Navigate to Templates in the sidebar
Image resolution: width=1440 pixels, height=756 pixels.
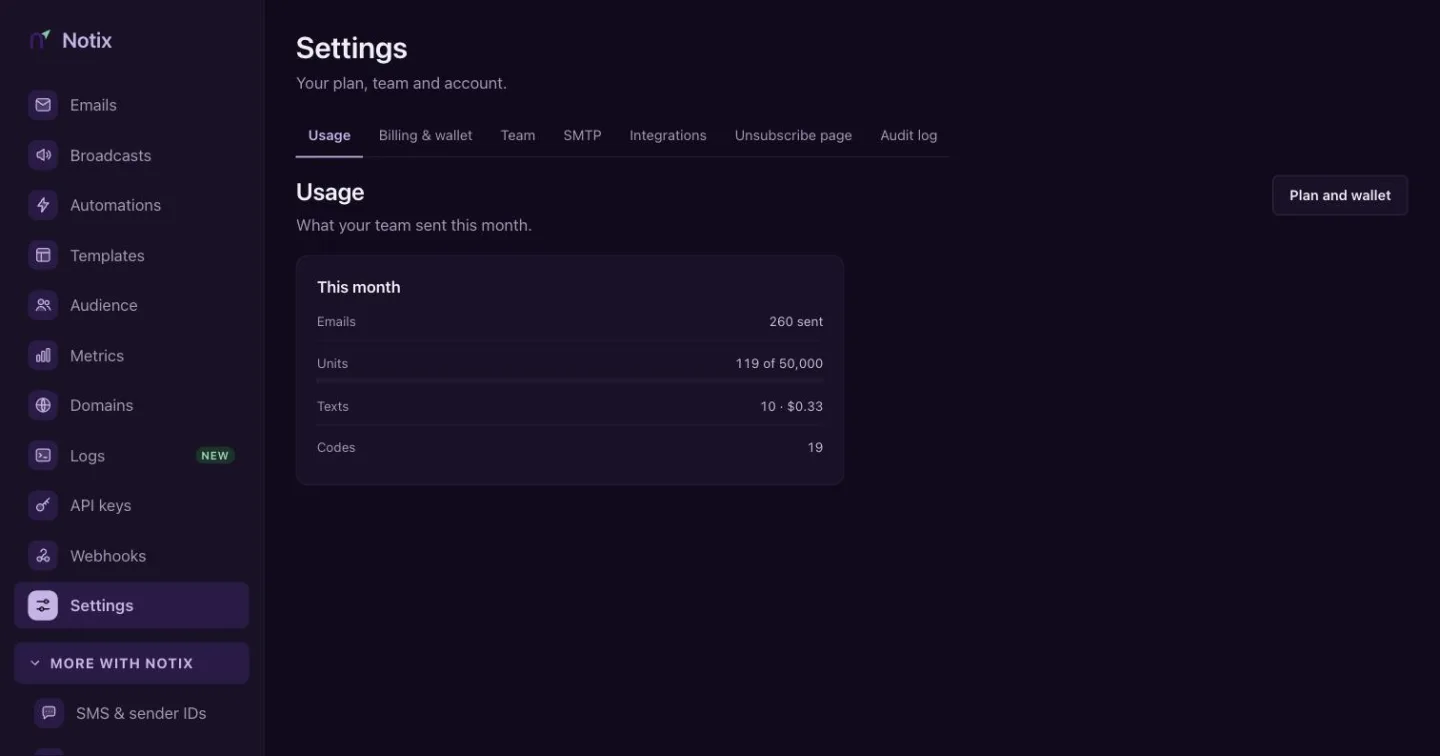(131, 255)
